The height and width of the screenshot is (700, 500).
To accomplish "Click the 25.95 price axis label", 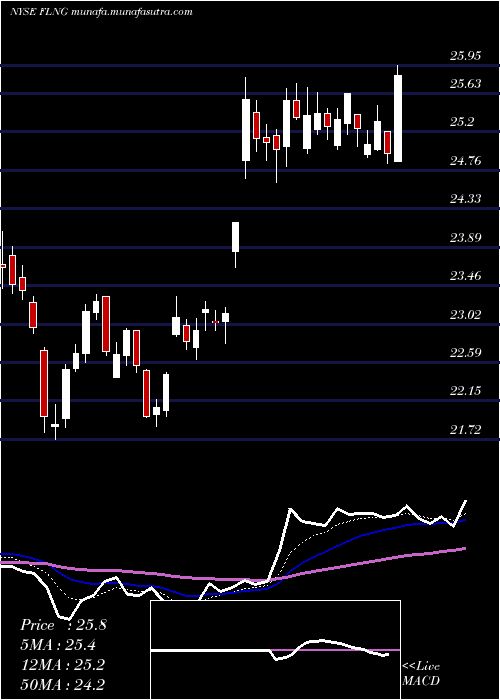I will point(466,56).
